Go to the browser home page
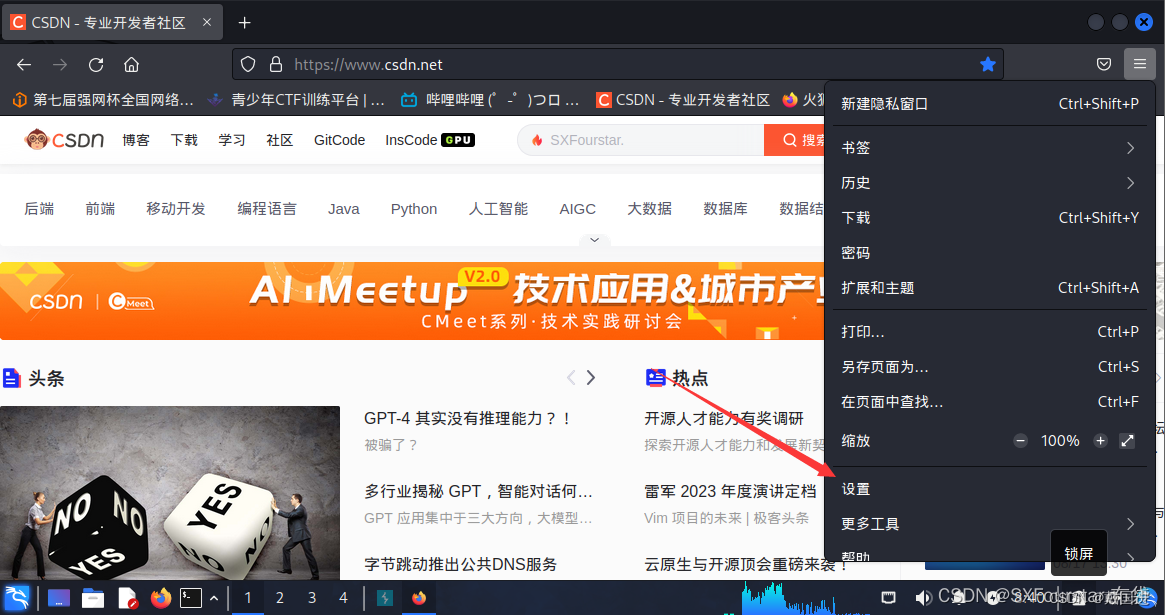Image resolution: width=1165 pixels, height=615 pixels. (x=132, y=65)
